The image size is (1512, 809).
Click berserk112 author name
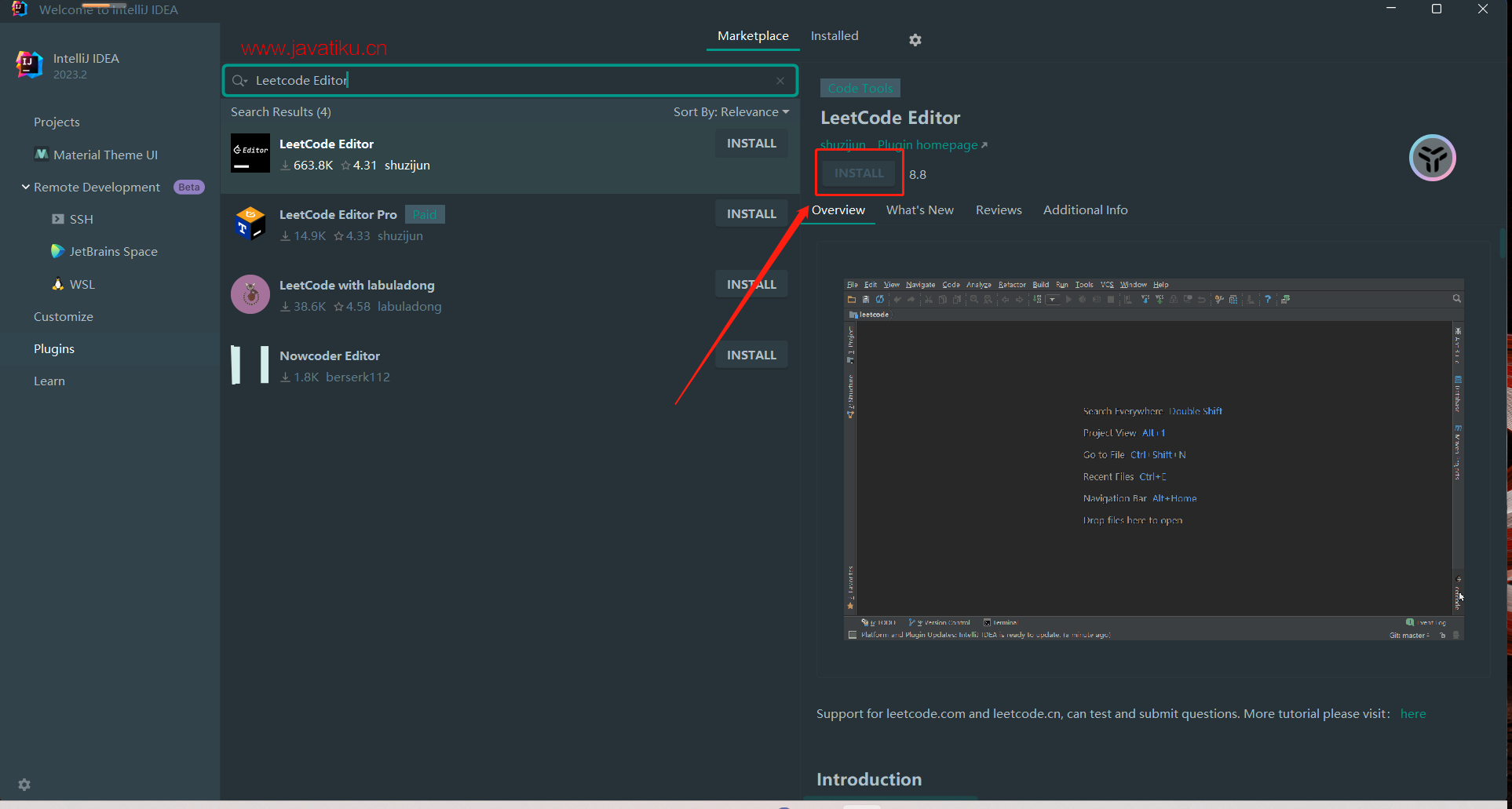(x=358, y=377)
